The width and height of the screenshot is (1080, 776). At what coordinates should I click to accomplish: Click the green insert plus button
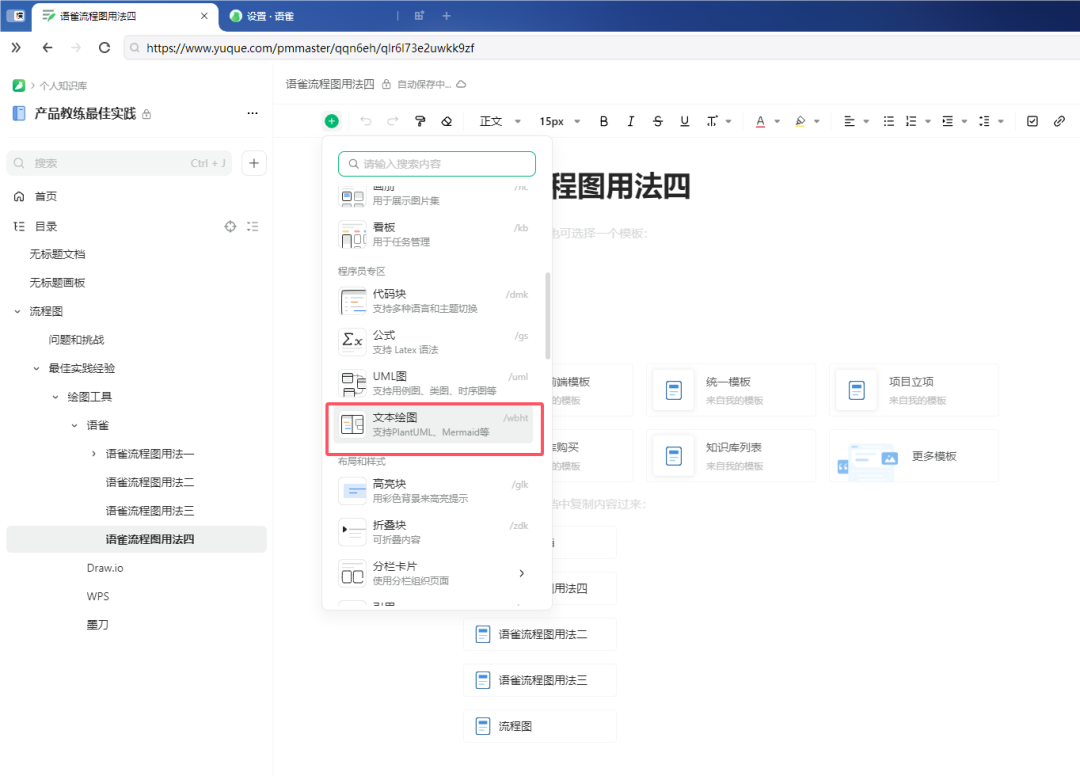click(x=331, y=121)
